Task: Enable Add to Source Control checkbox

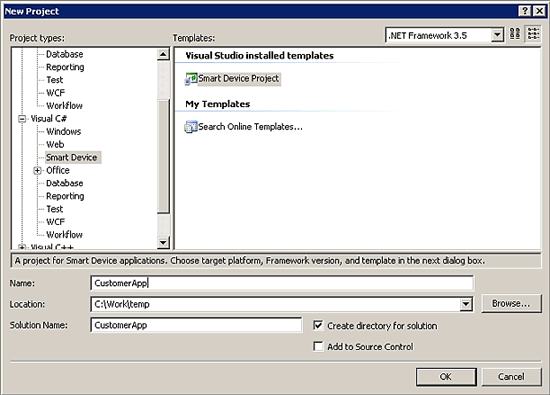Action: tap(318, 347)
